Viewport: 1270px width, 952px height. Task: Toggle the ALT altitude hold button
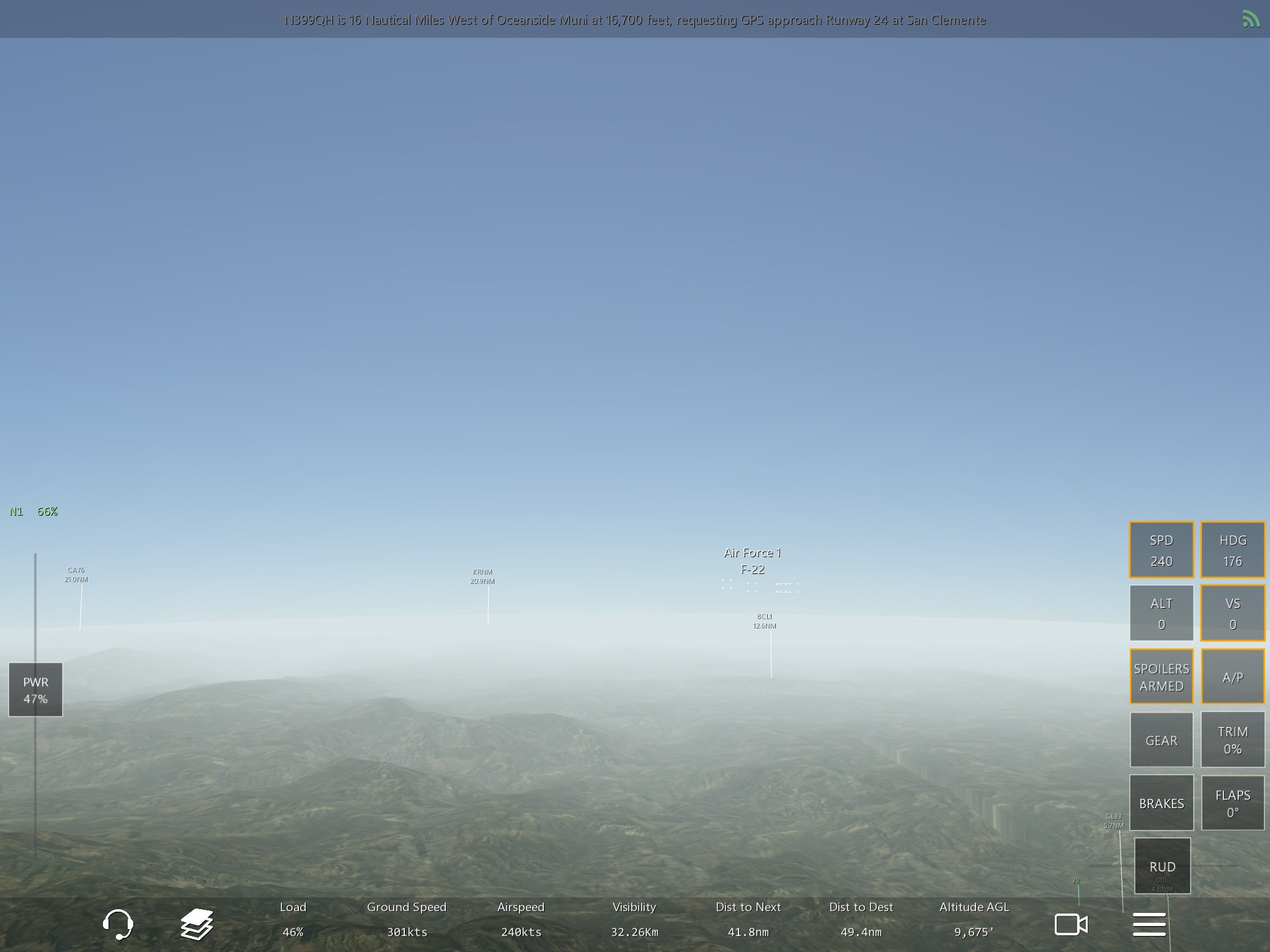pos(1161,613)
